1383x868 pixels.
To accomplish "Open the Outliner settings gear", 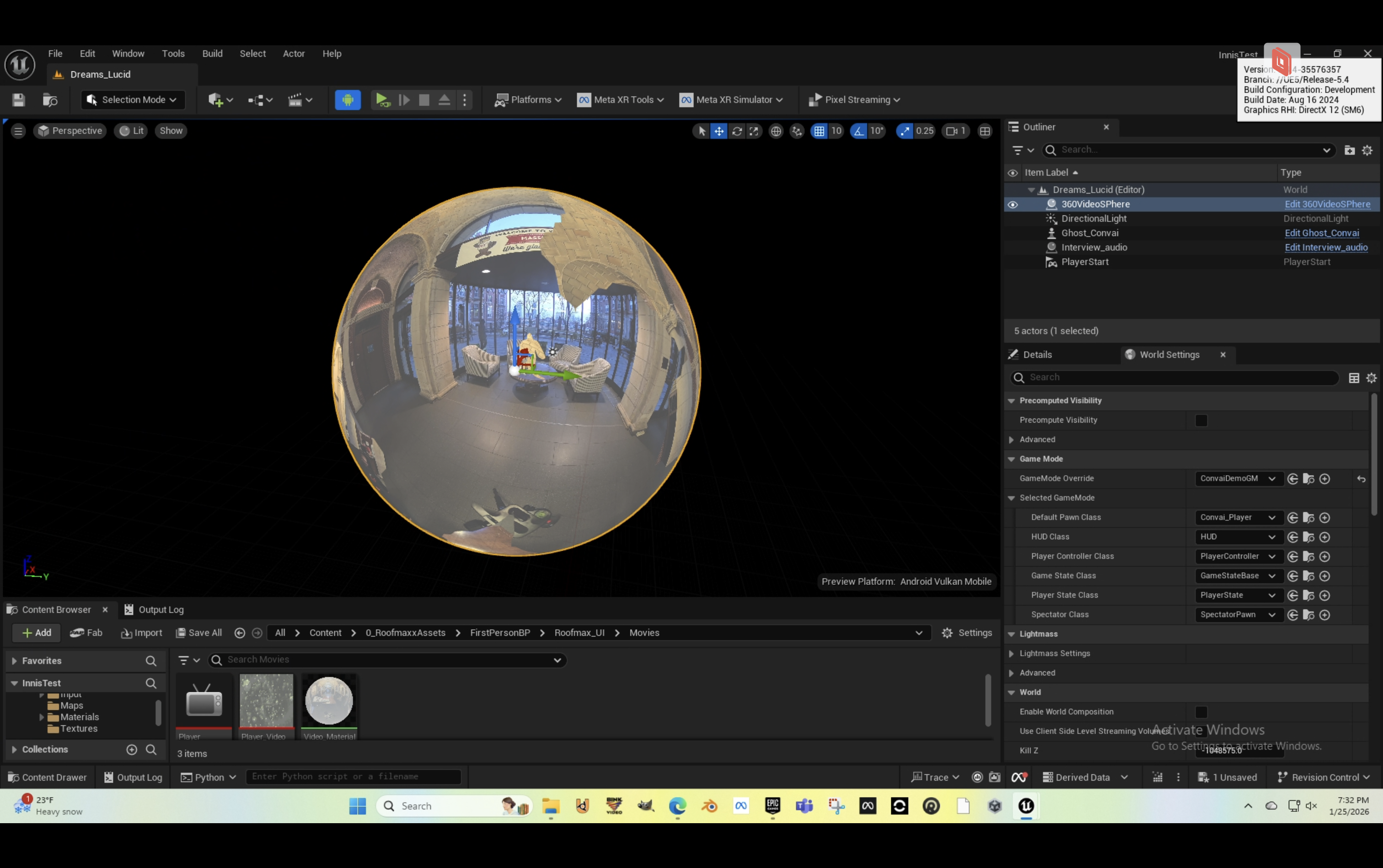I will (1367, 150).
